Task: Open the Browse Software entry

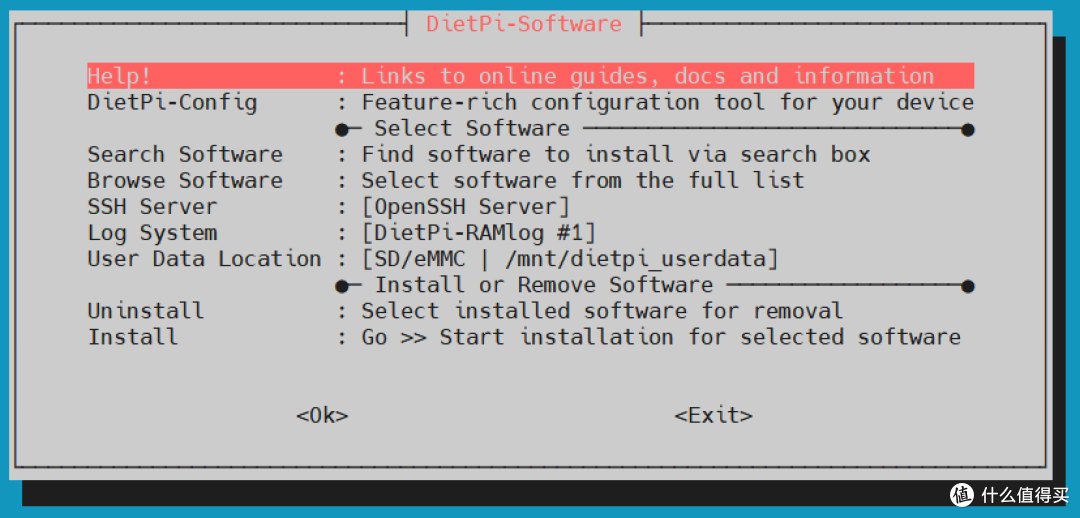Action: click(x=185, y=180)
